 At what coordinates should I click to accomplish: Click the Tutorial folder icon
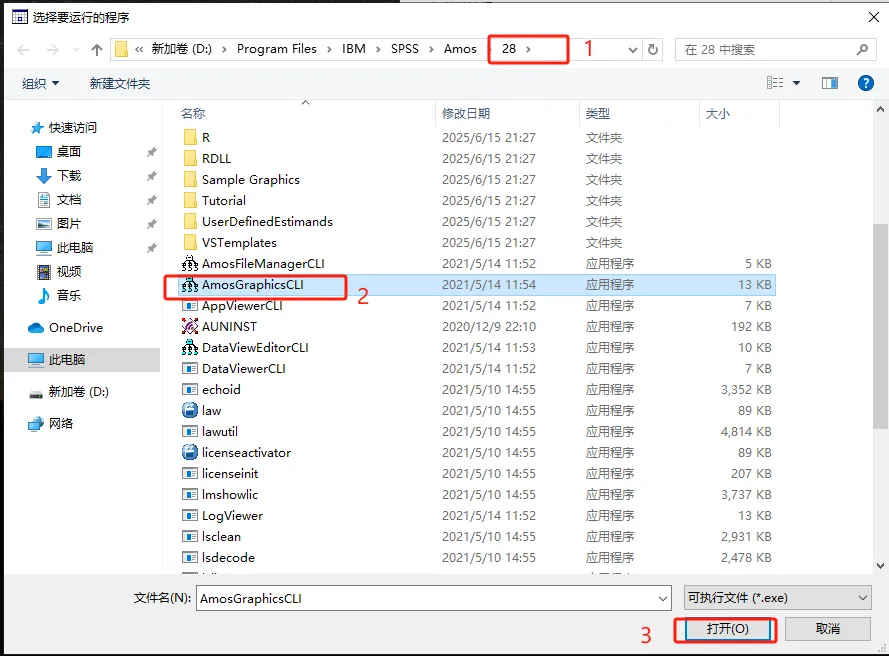click(190, 200)
